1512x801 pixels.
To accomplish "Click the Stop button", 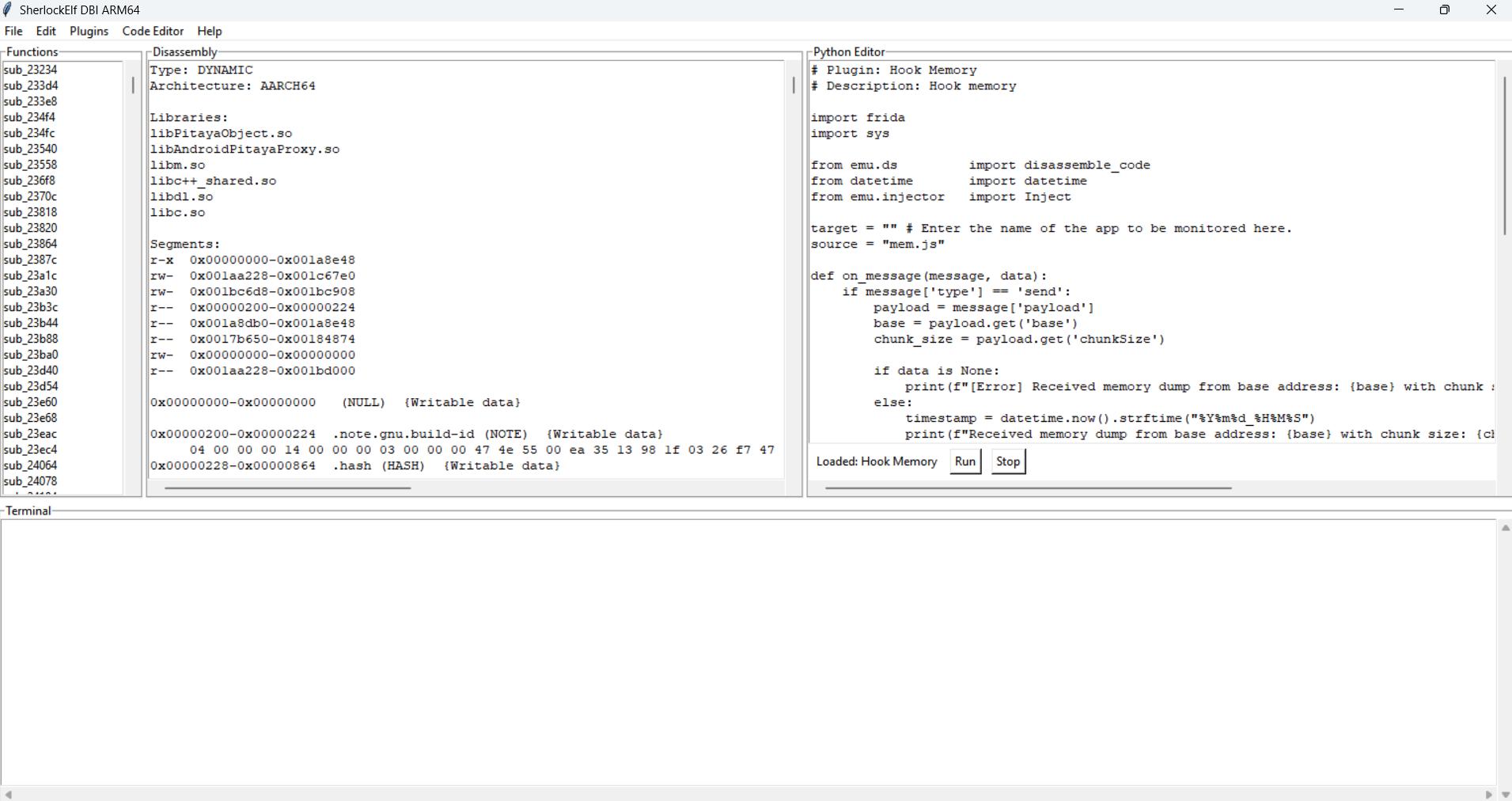I will coord(1008,461).
